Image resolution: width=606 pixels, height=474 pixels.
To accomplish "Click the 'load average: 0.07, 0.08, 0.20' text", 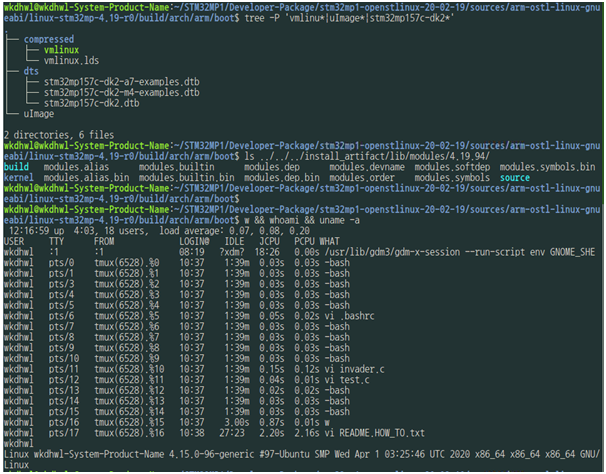I will [235, 231].
